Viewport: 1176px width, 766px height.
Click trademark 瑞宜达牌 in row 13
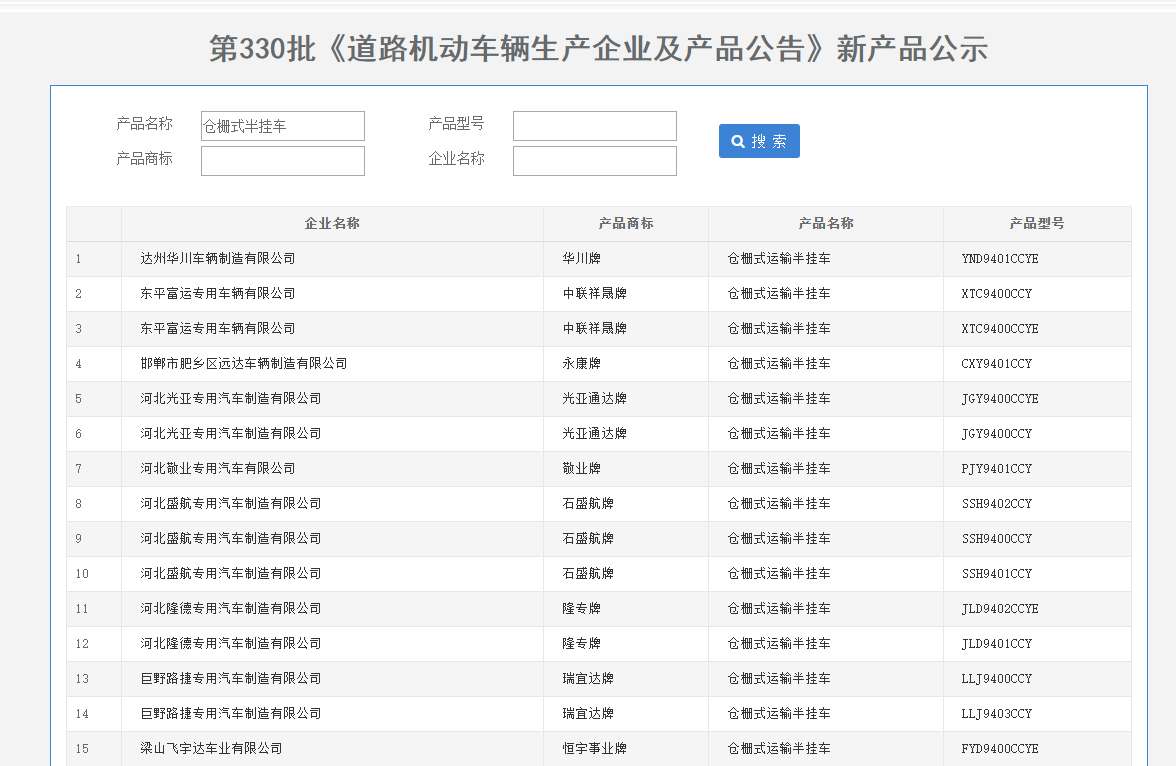[x=588, y=679]
